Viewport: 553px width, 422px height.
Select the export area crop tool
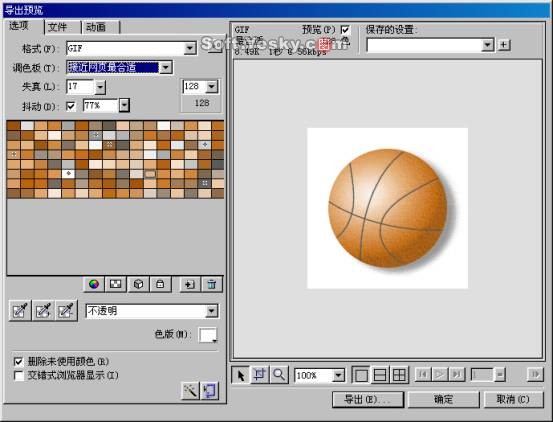(x=260, y=375)
